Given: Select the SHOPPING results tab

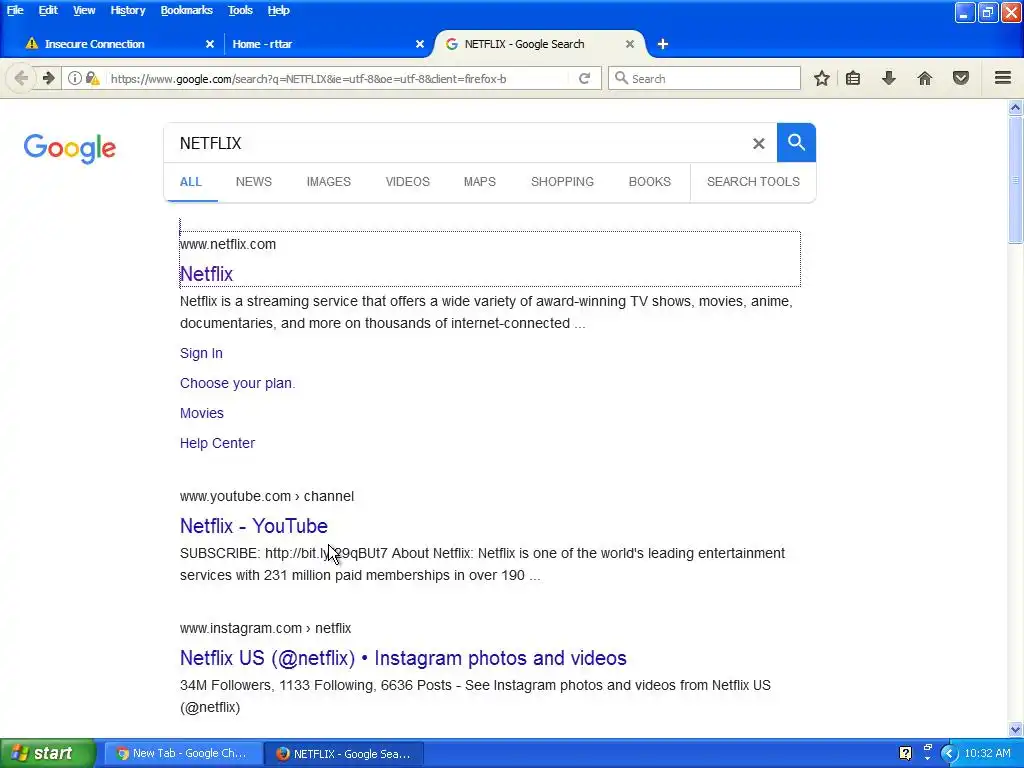Looking at the screenshot, I should 562,182.
